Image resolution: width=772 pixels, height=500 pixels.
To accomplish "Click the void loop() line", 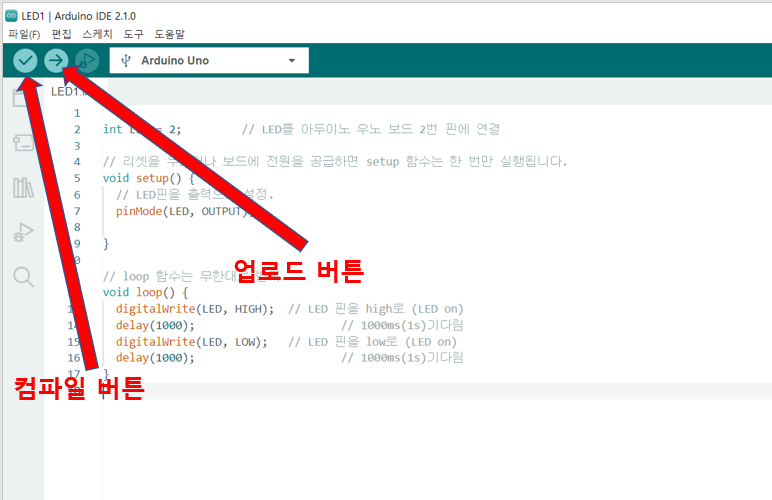I will pos(145,292).
